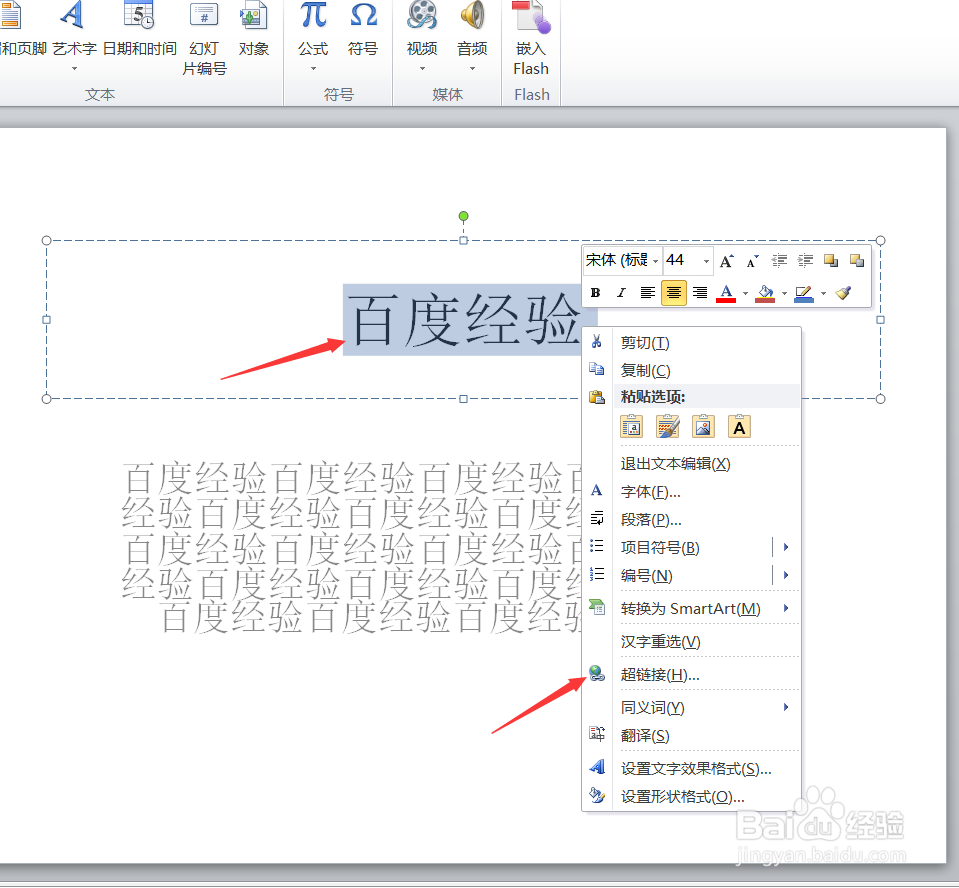Viewport: 959px width, 888px height.
Task: Choose Cut (剪切) from context menu
Action: pos(691,342)
